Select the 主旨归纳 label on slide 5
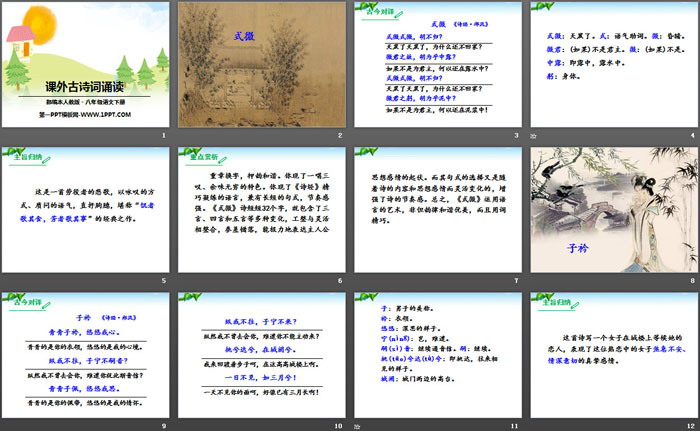Screen dimensions: 700x431 (x=25, y=155)
